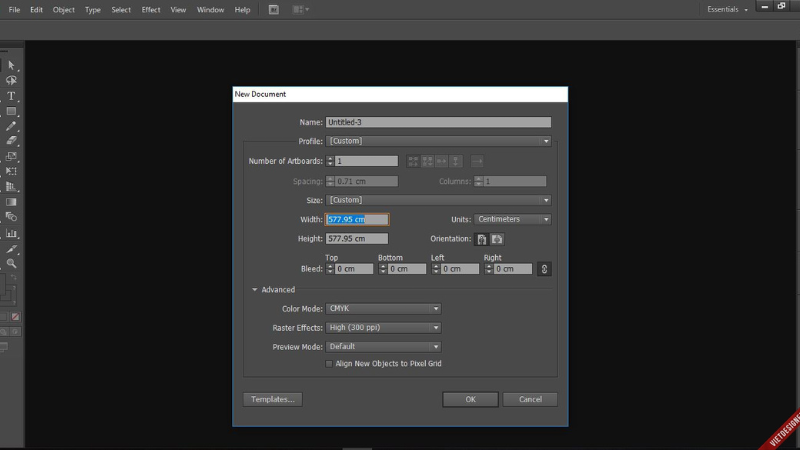Open the Window menu
800x450 pixels.
pos(210,9)
